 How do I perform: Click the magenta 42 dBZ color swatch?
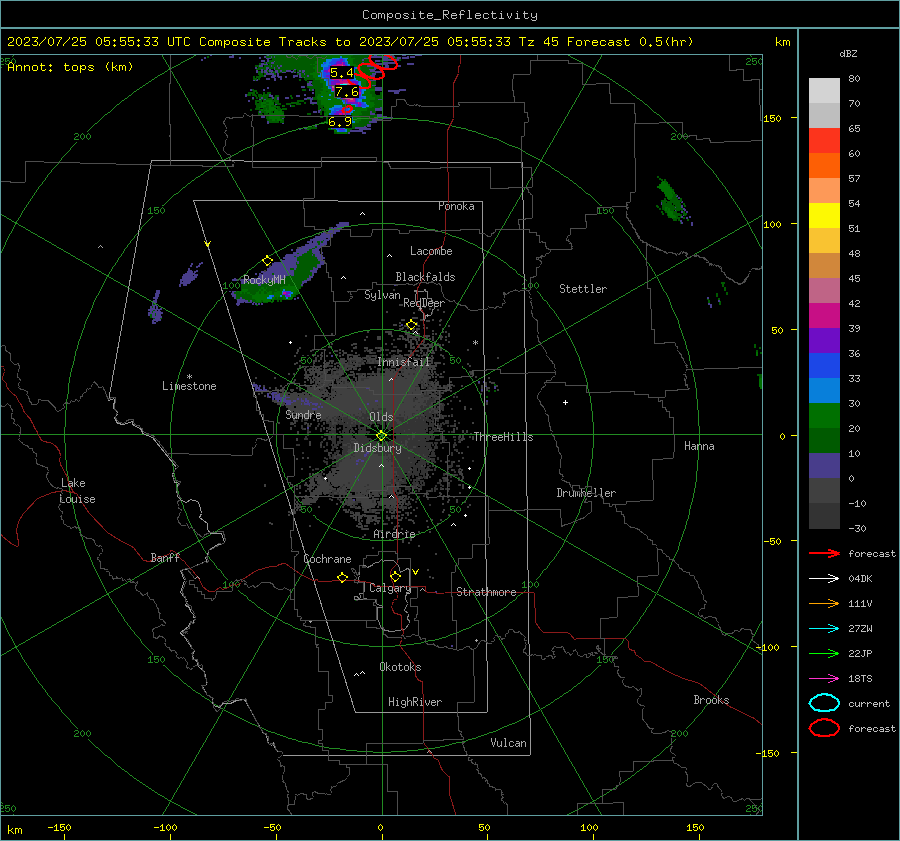click(x=824, y=316)
